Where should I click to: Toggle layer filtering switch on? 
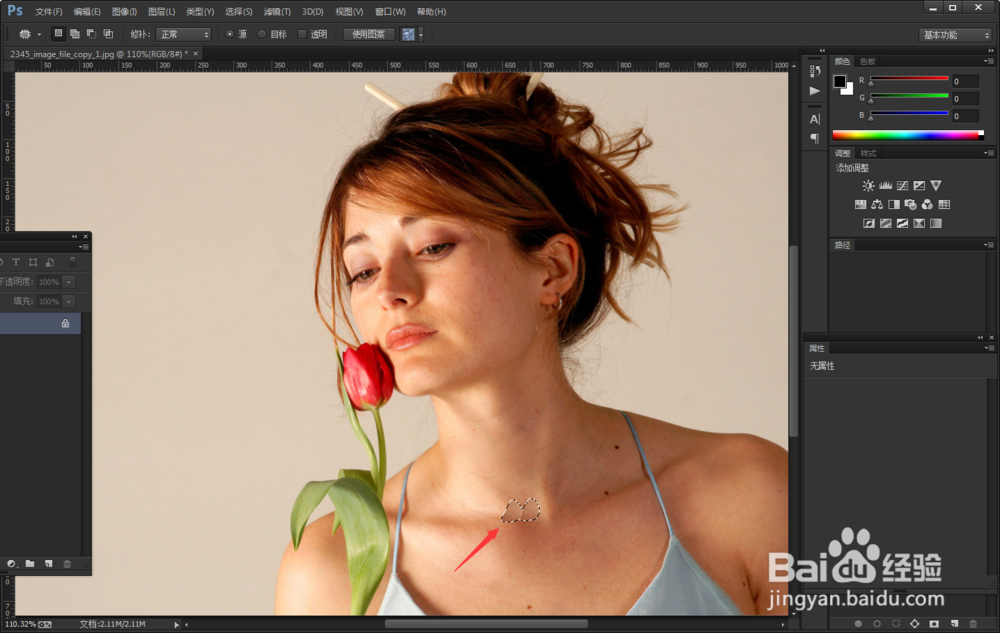pos(72,262)
